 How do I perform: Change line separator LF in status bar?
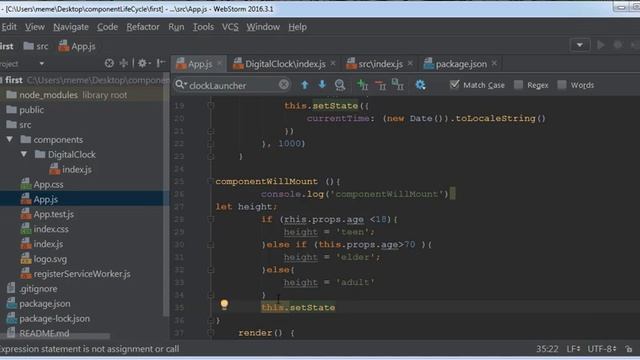tap(573, 349)
